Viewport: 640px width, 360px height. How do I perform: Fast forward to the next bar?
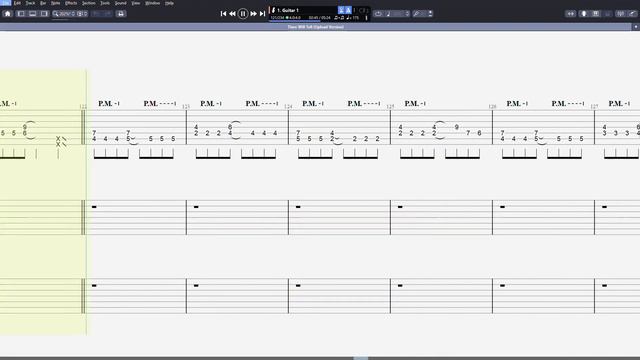point(253,13)
